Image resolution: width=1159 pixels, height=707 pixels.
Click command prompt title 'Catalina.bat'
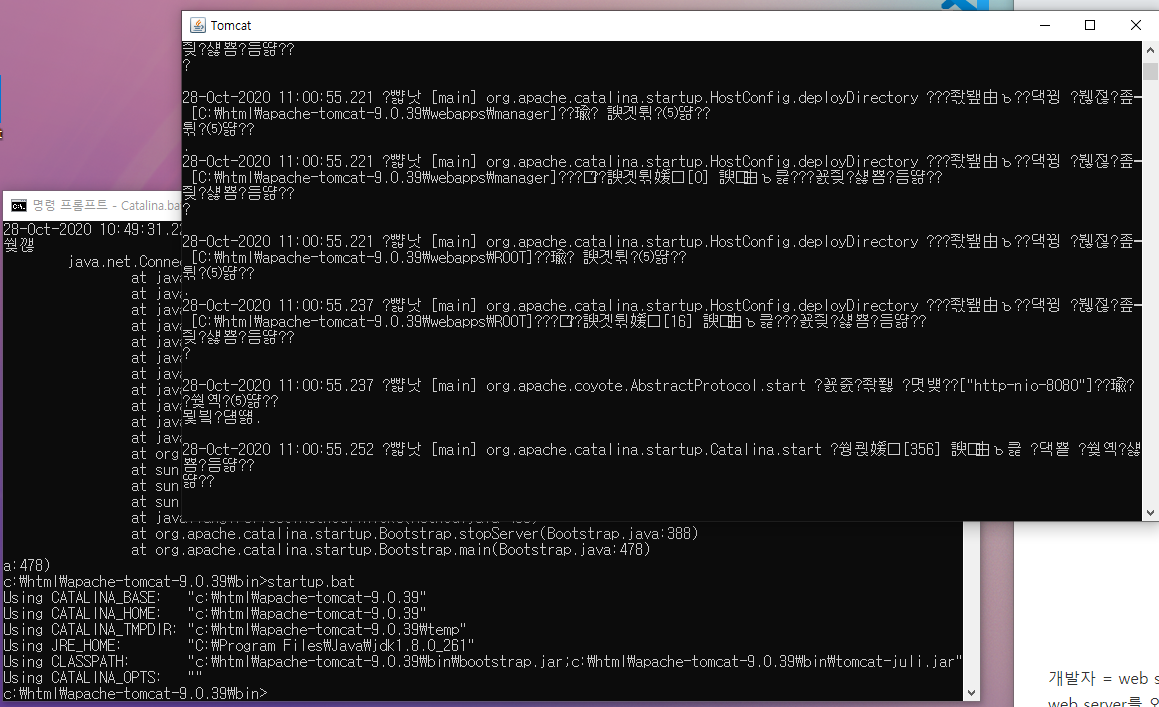coord(150,206)
